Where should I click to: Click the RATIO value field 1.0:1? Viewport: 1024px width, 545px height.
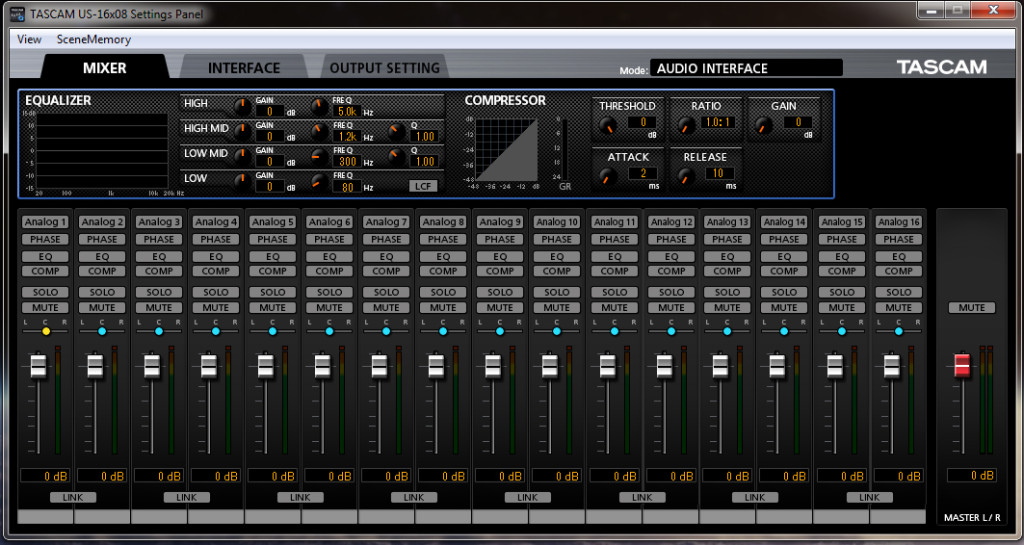718,122
